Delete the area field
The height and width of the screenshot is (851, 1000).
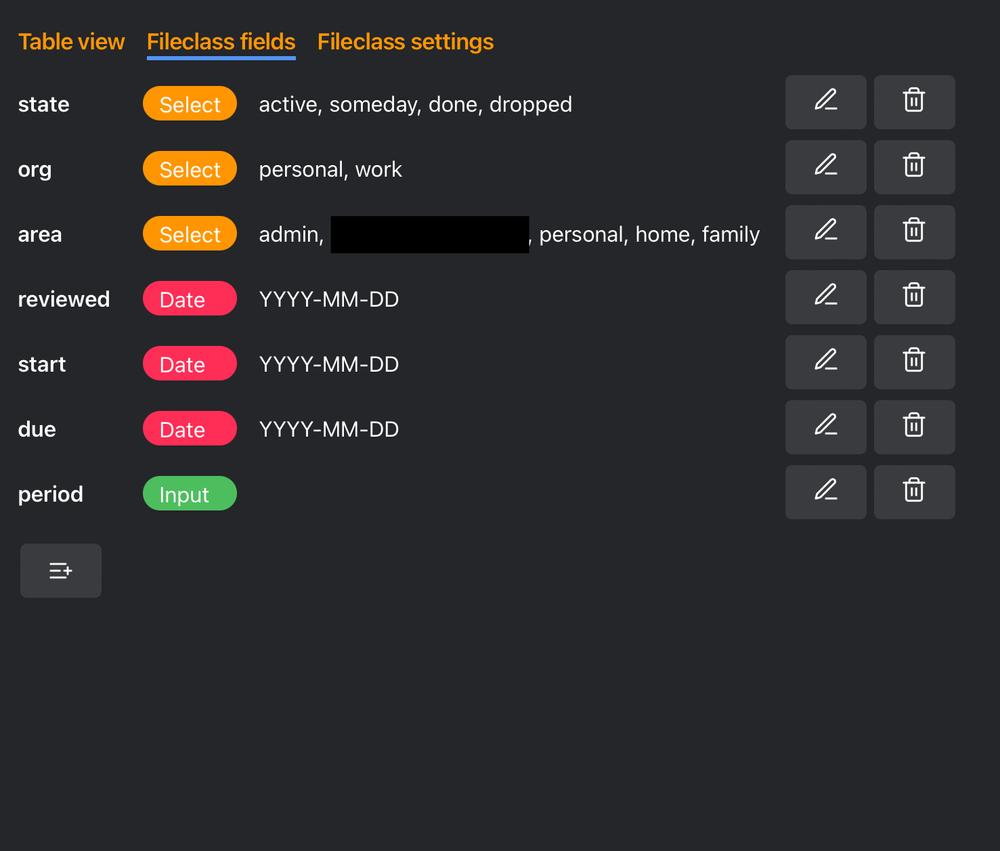[913, 232]
